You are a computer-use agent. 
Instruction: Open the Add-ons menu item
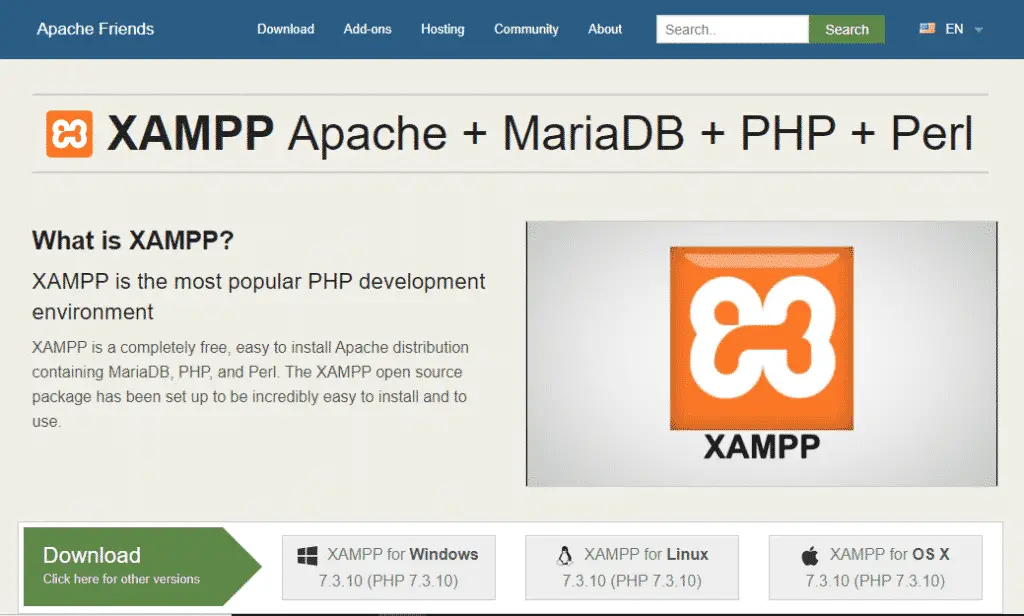(368, 29)
